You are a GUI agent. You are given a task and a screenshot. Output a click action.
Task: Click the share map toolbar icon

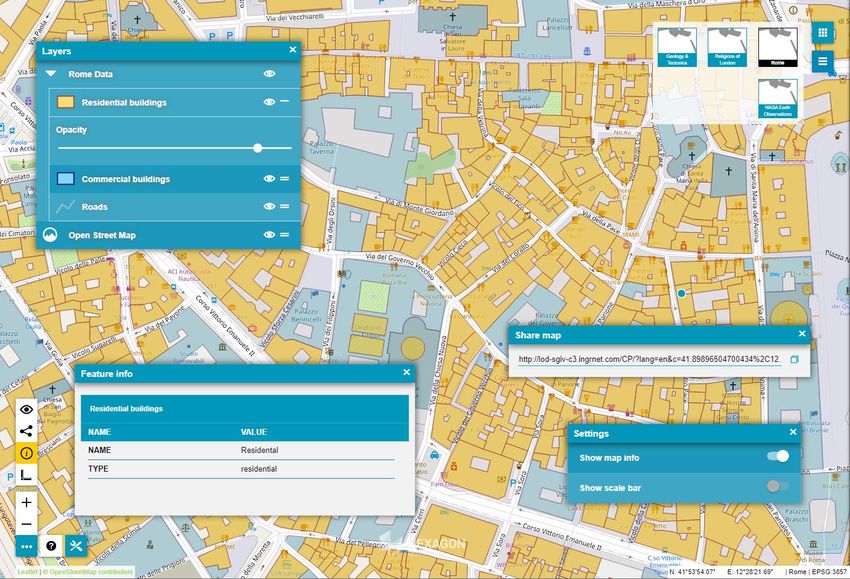pyautogui.click(x=26, y=431)
